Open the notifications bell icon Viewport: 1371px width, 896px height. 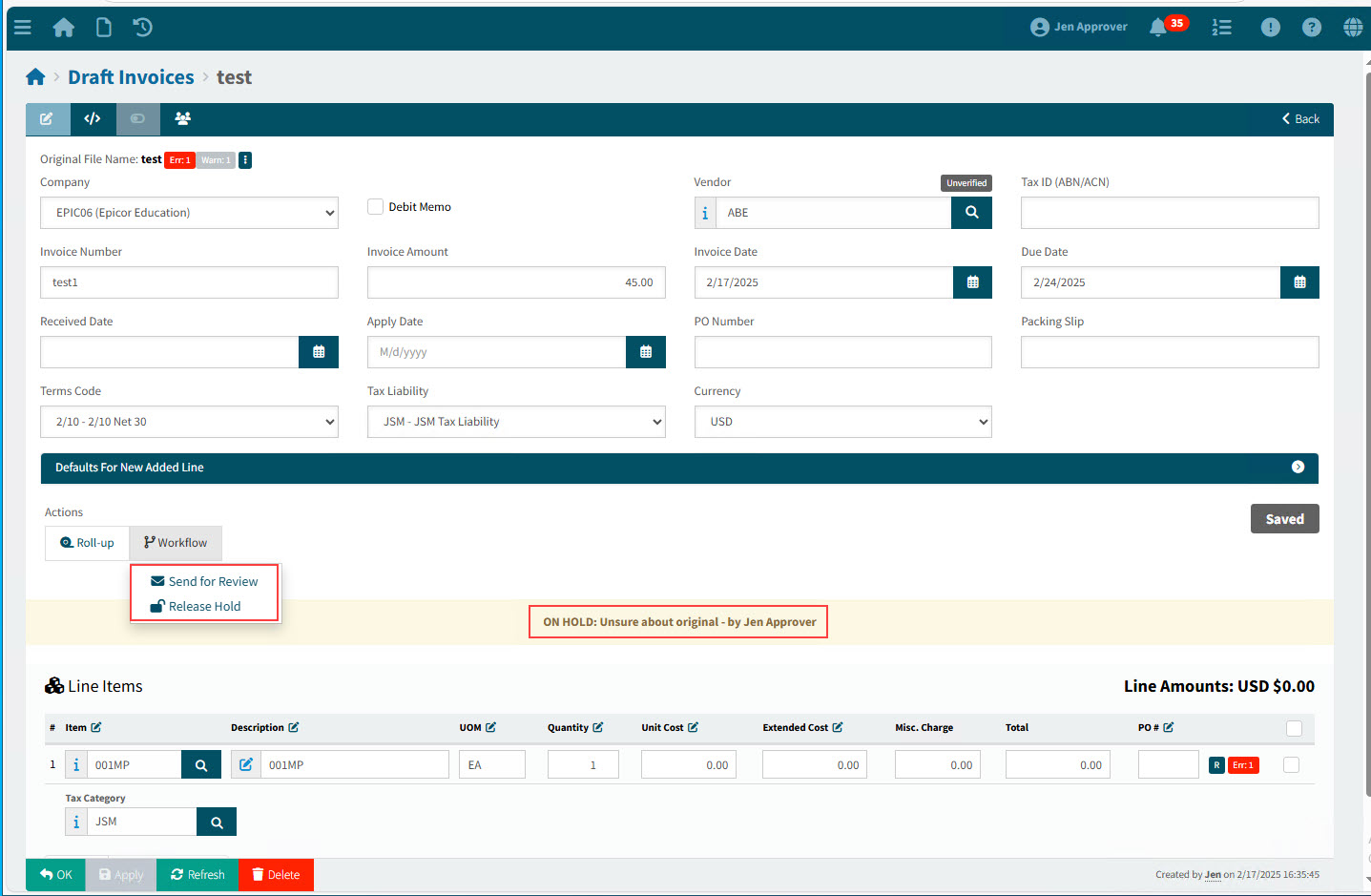[x=1158, y=28]
